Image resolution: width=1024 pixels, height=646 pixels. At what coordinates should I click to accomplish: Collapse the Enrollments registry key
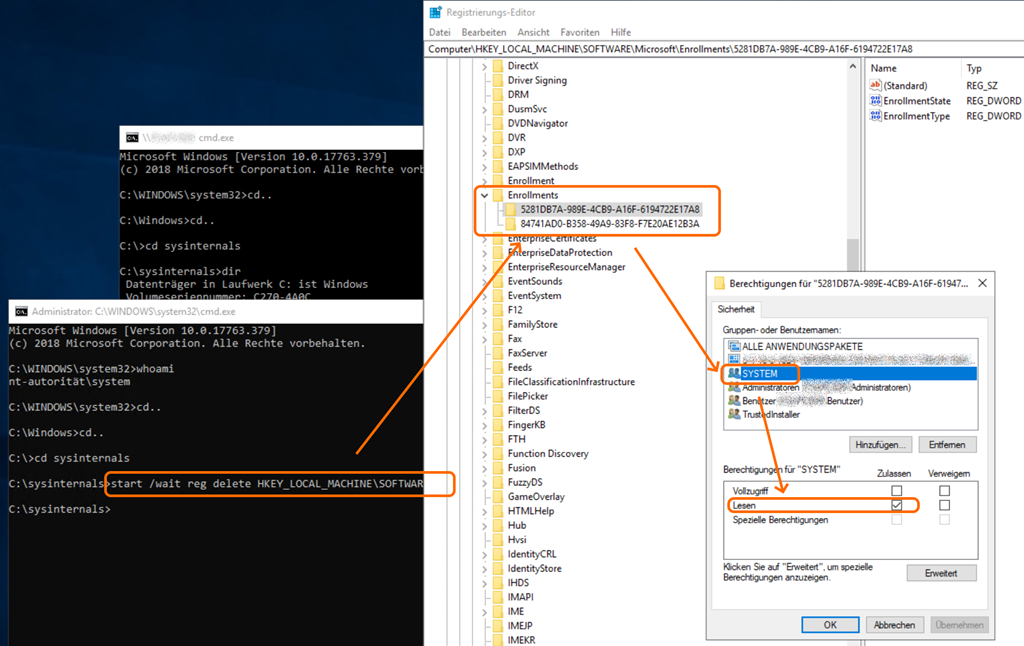tap(485, 195)
